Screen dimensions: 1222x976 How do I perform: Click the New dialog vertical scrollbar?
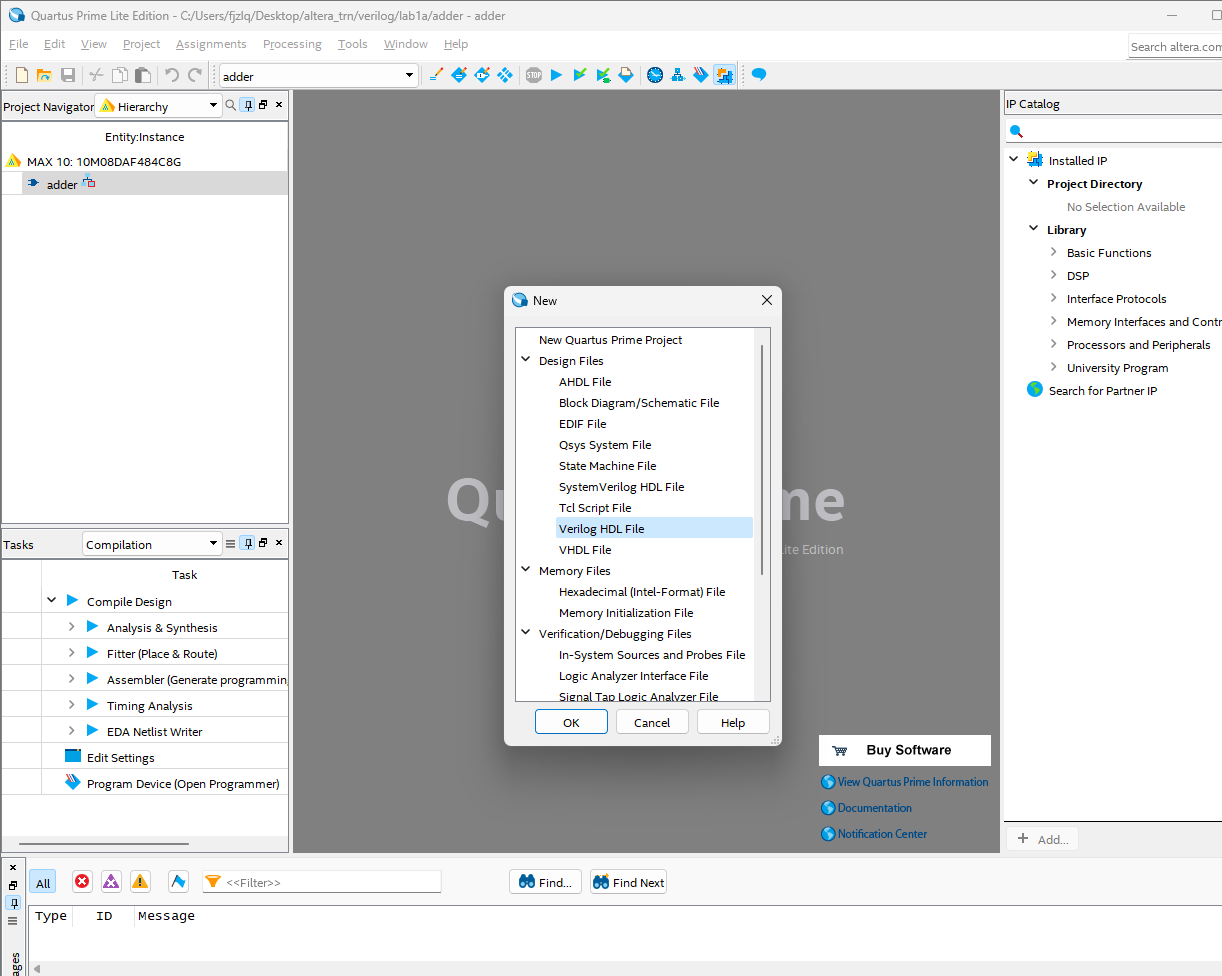(762, 460)
